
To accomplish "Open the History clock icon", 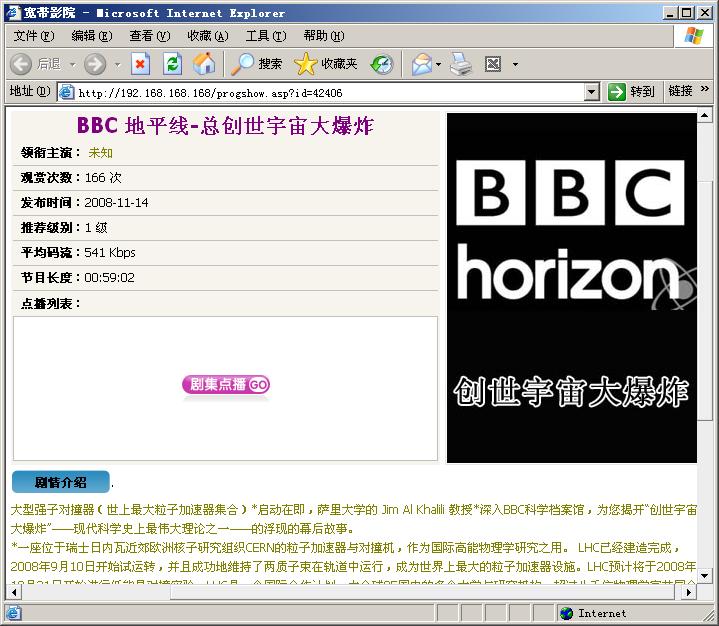I will tap(382, 64).
